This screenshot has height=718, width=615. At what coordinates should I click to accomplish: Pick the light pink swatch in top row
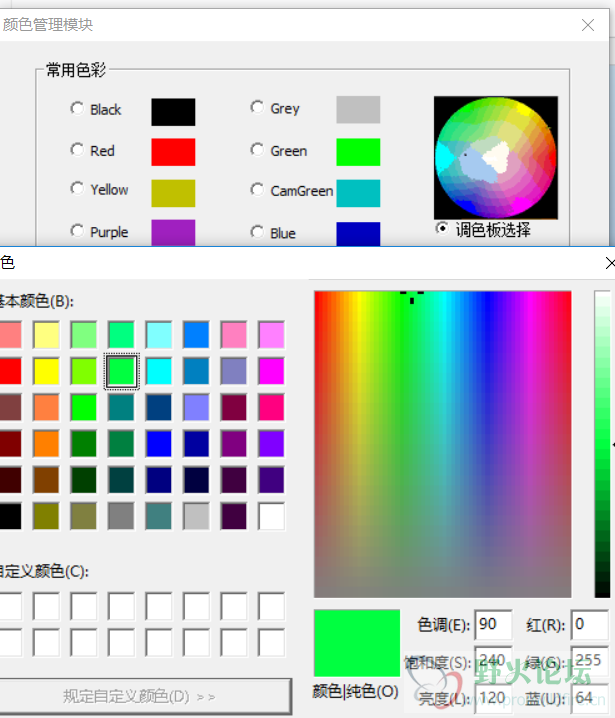234,335
